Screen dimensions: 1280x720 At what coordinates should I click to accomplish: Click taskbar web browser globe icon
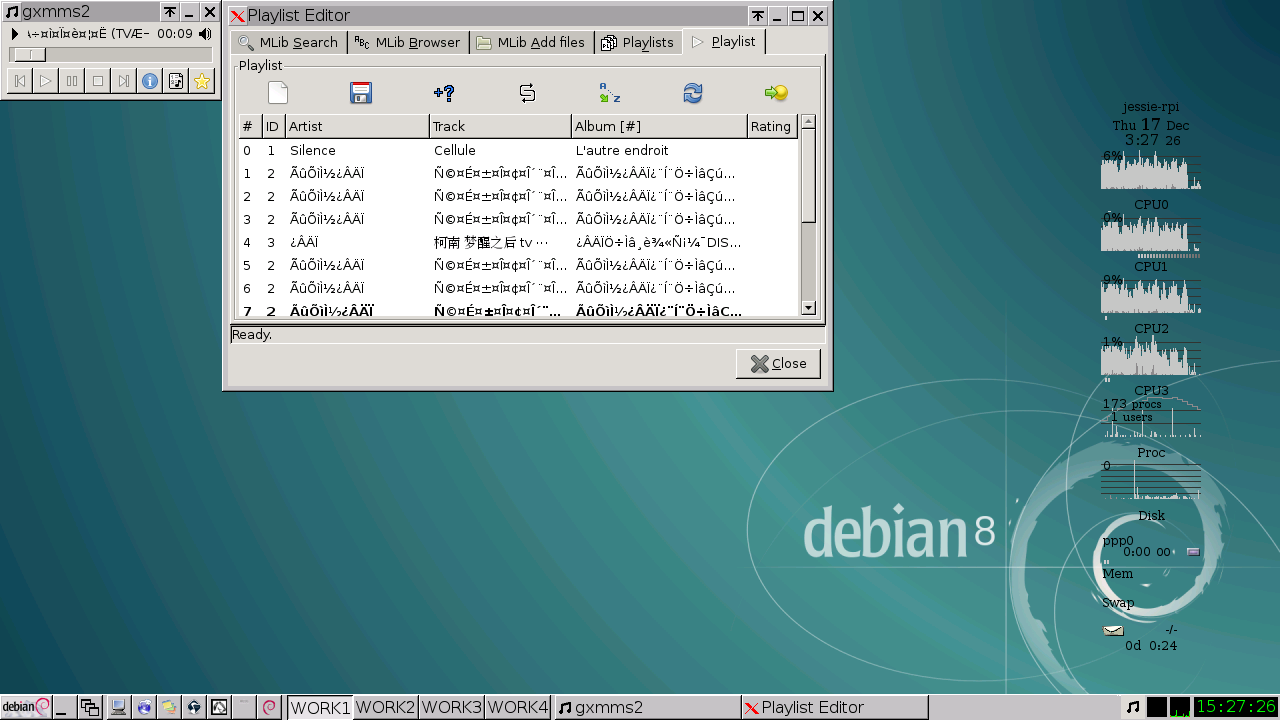tap(145, 707)
